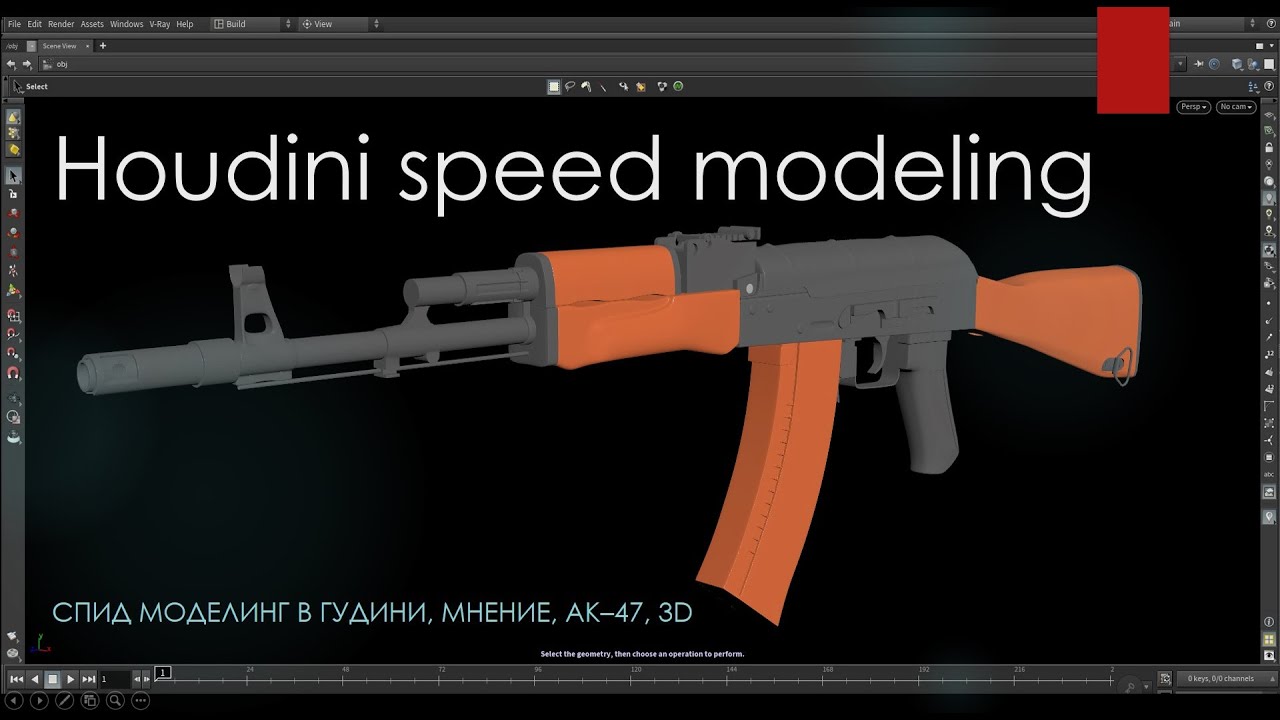Toggle the abc display option icon
The height and width of the screenshot is (720, 1280).
click(x=1270, y=475)
